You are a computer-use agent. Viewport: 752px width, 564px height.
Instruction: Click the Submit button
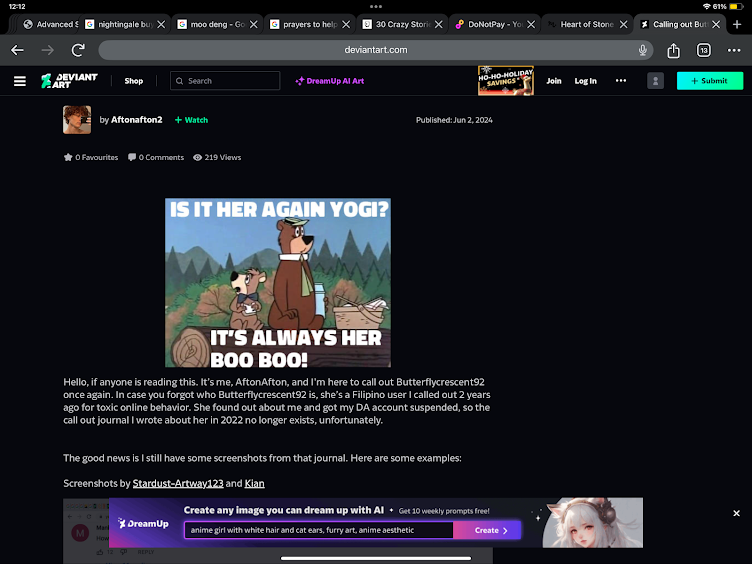pos(710,81)
